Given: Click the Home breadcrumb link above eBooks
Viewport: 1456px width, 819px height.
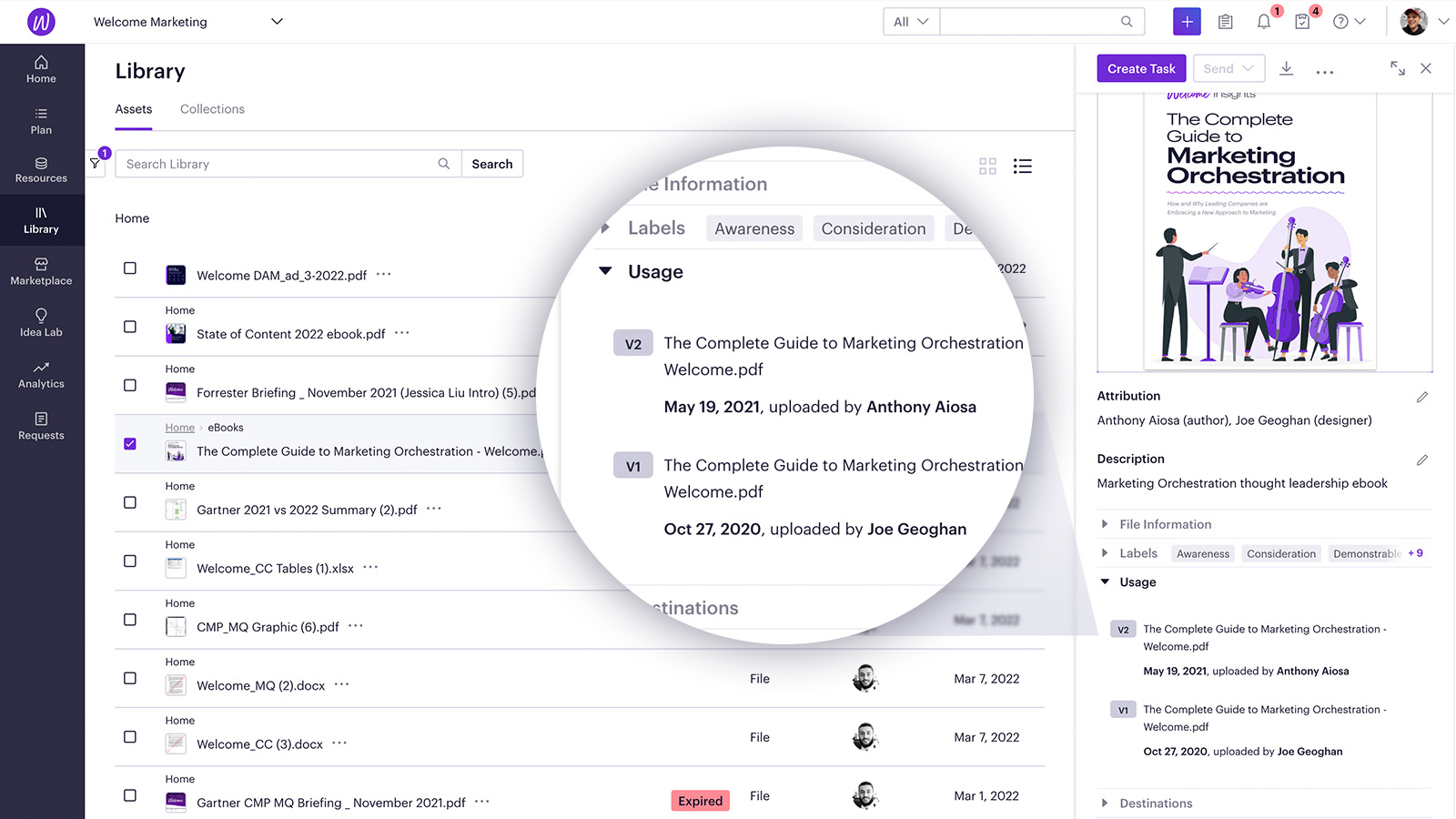Looking at the screenshot, I should tap(180, 428).
